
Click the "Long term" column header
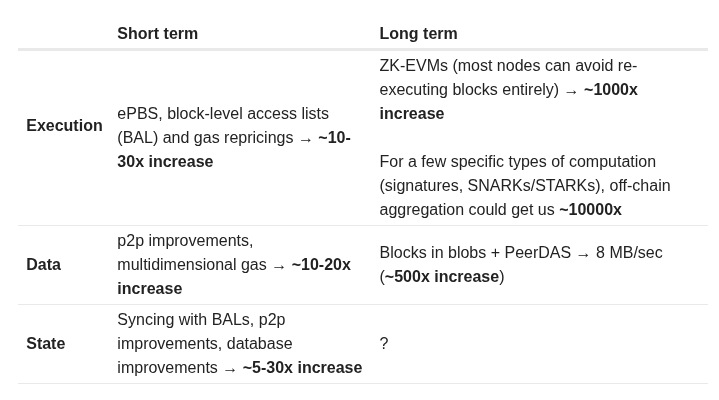point(418,33)
